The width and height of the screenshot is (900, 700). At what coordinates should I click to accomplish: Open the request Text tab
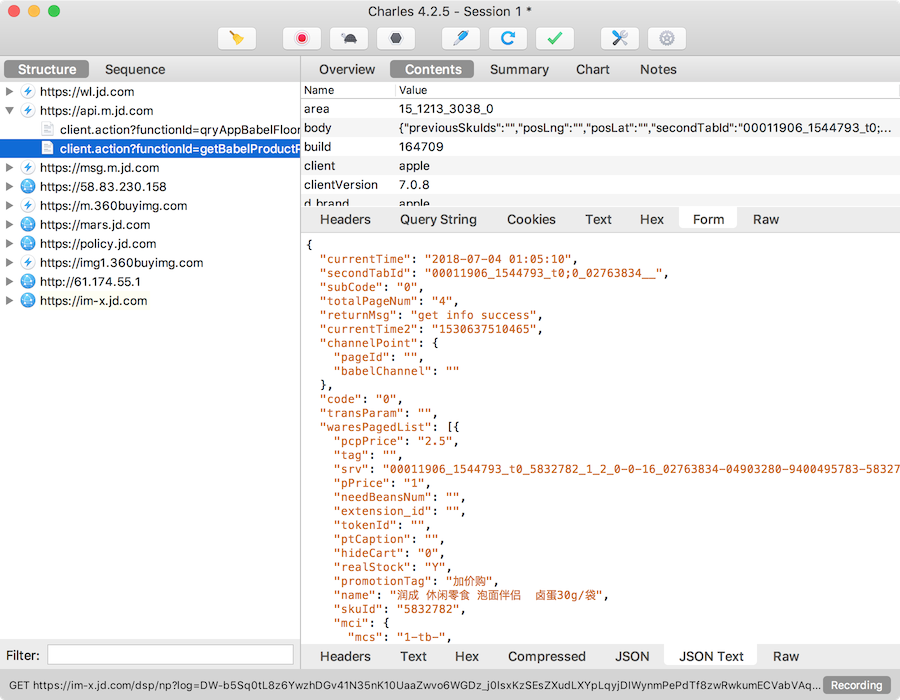pyautogui.click(x=598, y=219)
